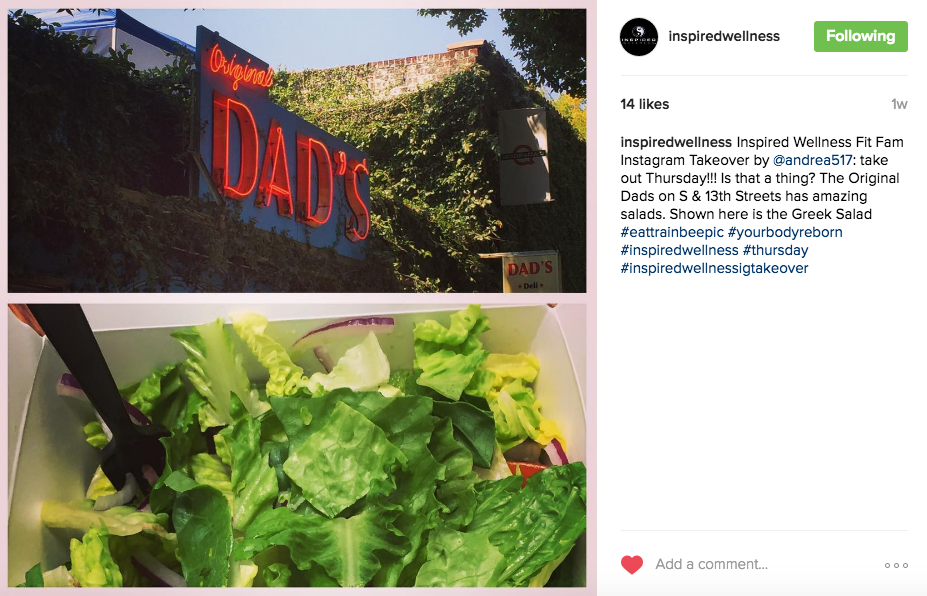Open the @andrea517 mention link
This screenshot has width=927, height=596.
point(812,160)
